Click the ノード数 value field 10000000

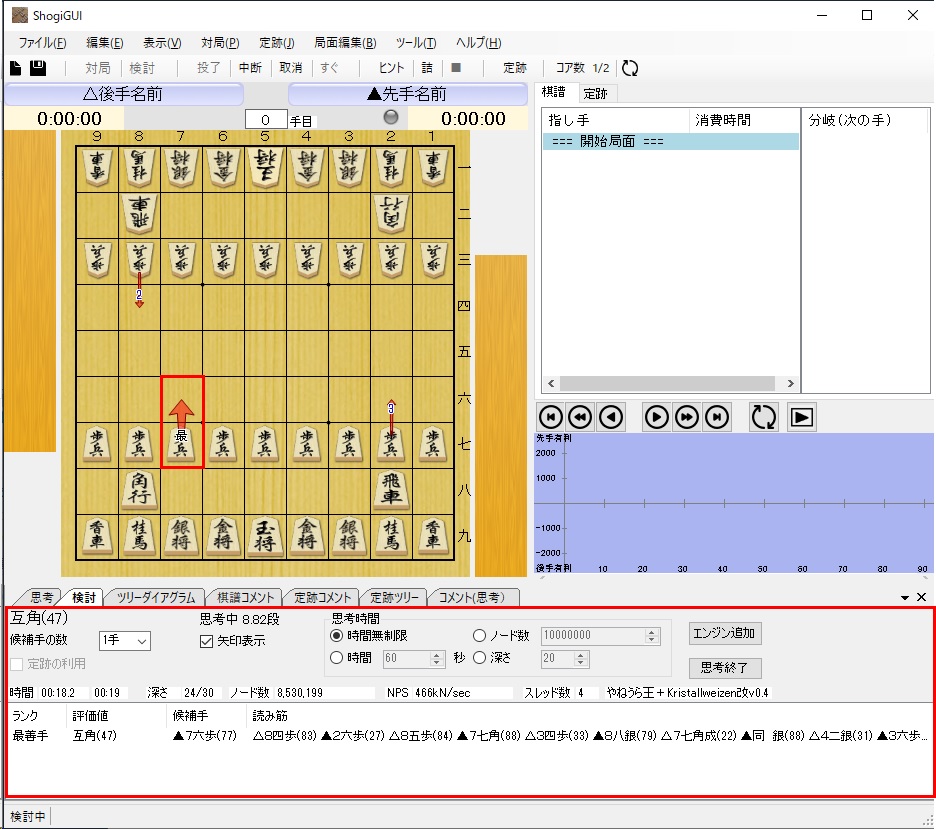pyautogui.click(x=593, y=636)
